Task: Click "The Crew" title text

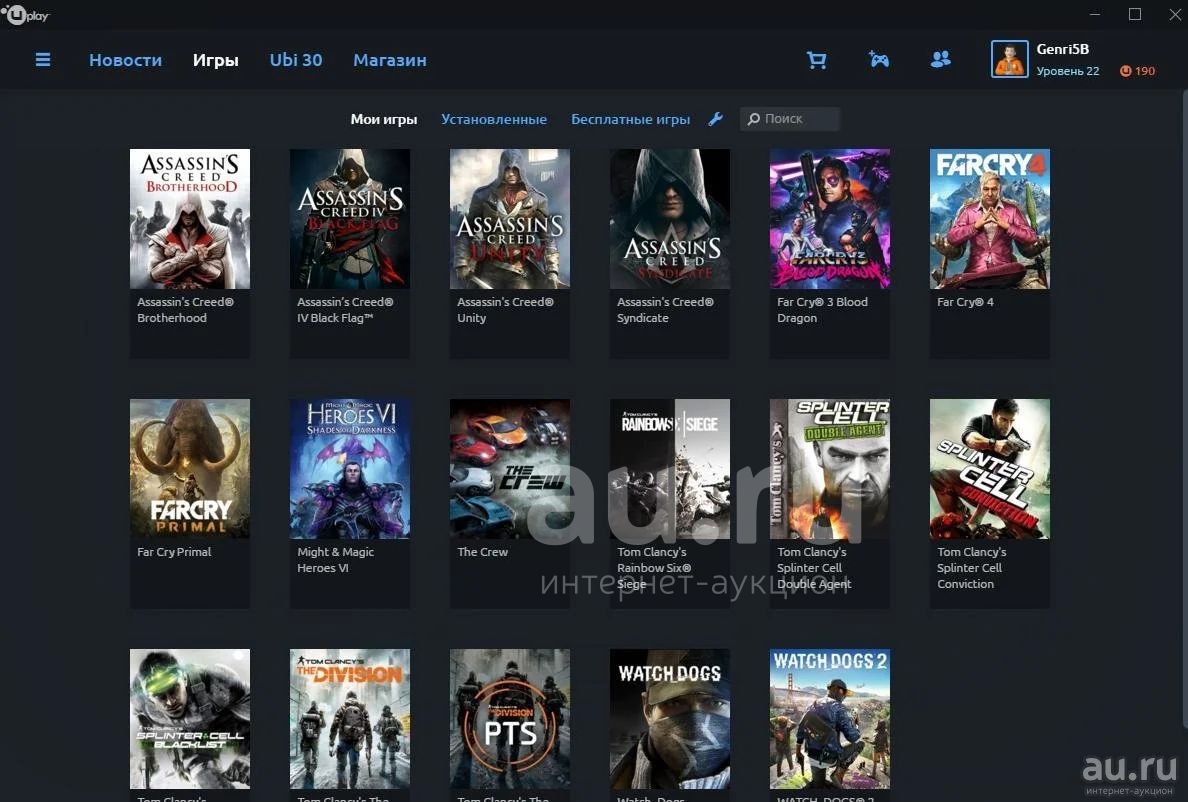Action: 483,552
